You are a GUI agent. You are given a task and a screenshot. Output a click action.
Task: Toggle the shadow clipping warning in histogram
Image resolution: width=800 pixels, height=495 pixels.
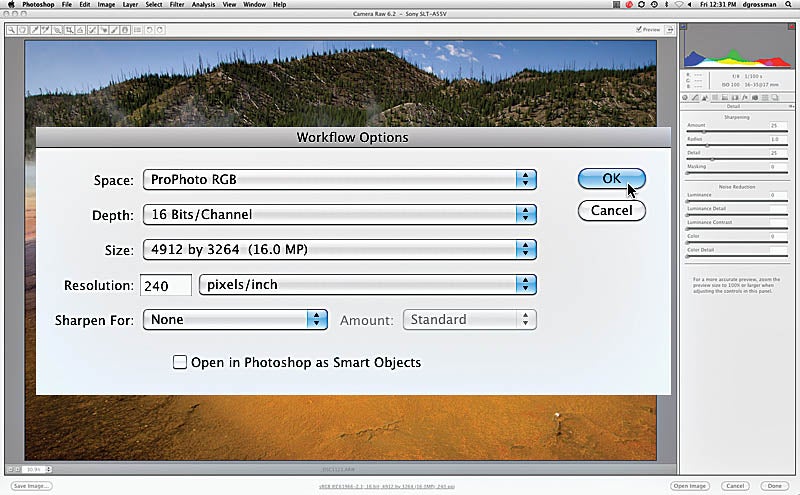[684, 27]
